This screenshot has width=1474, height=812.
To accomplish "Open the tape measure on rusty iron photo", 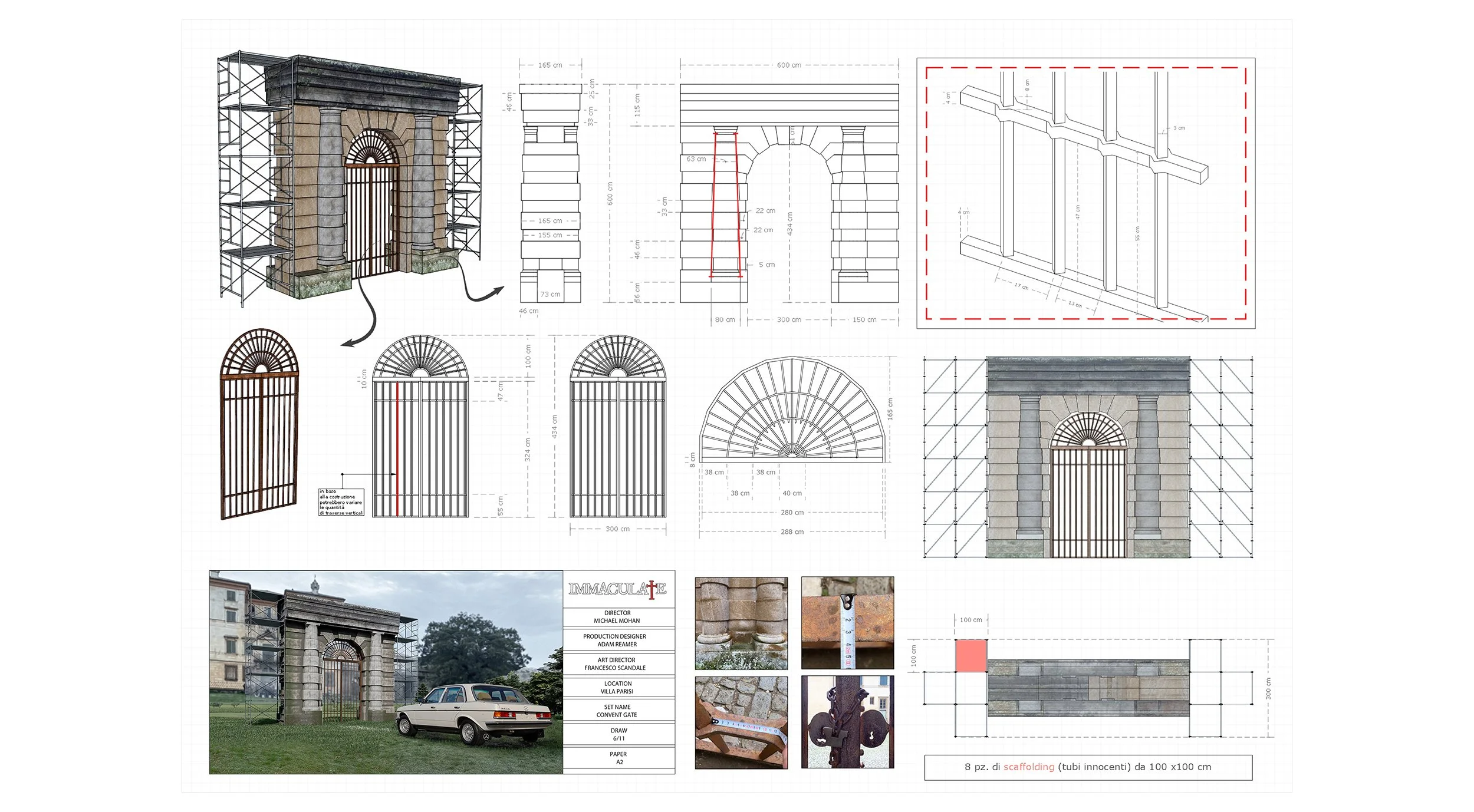I will [847, 623].
